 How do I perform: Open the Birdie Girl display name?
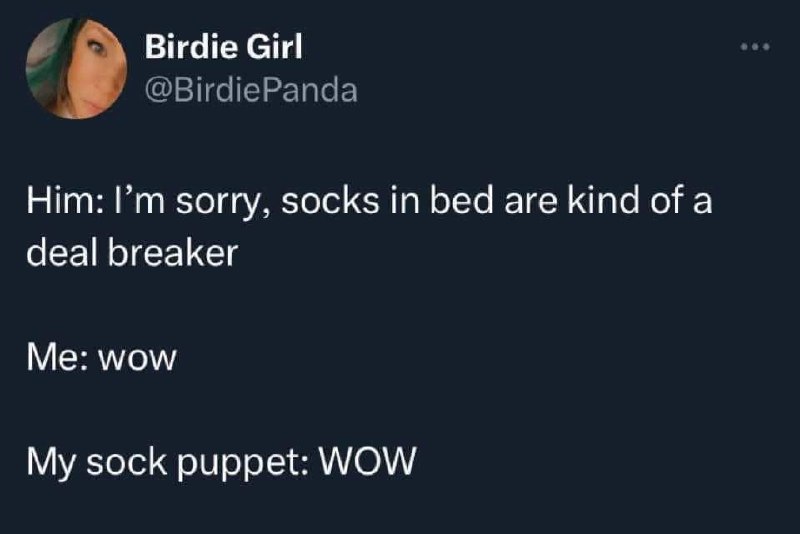click(223, 47)
